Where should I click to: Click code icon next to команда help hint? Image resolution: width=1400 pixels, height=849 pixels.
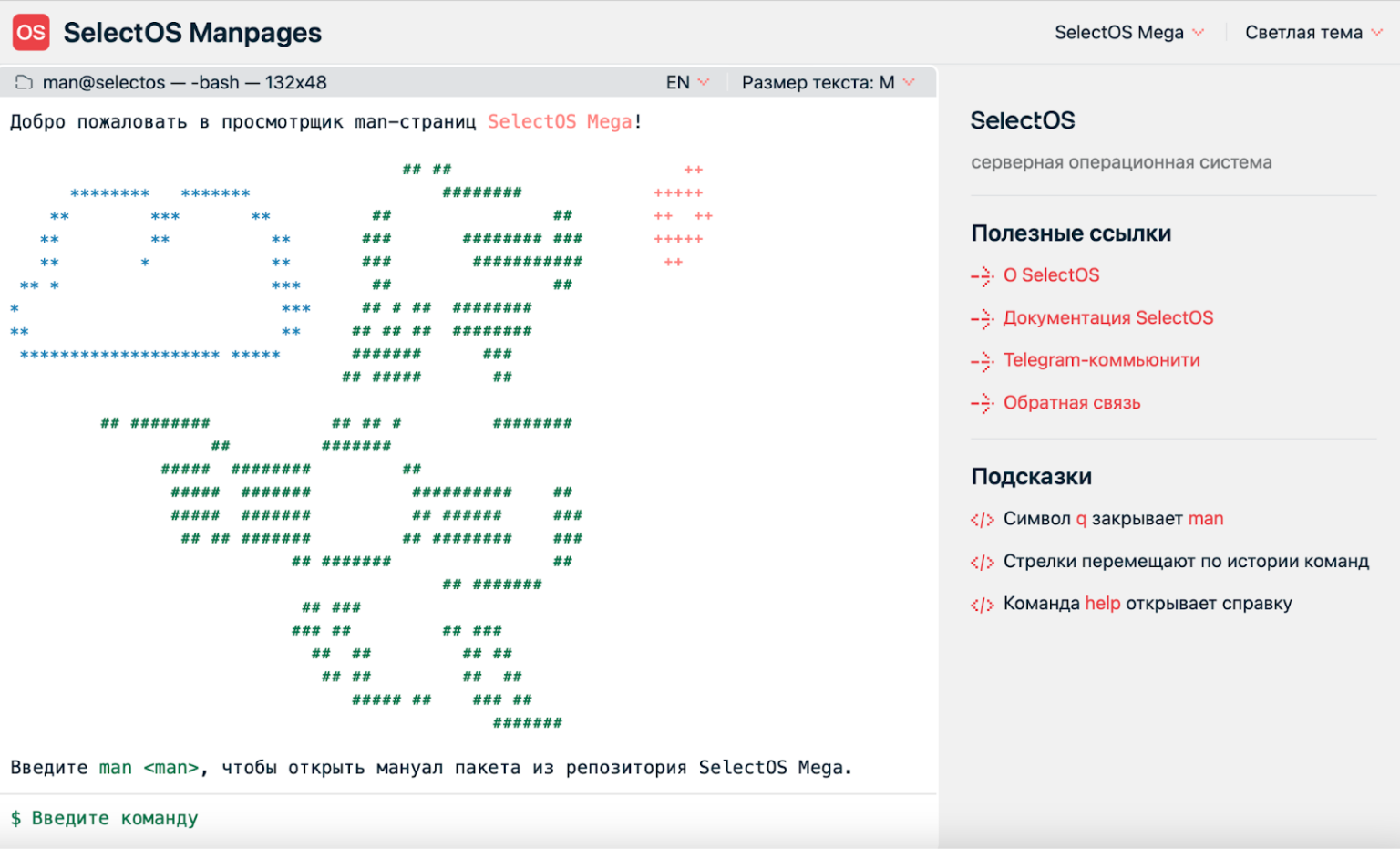tap(983, 605)
